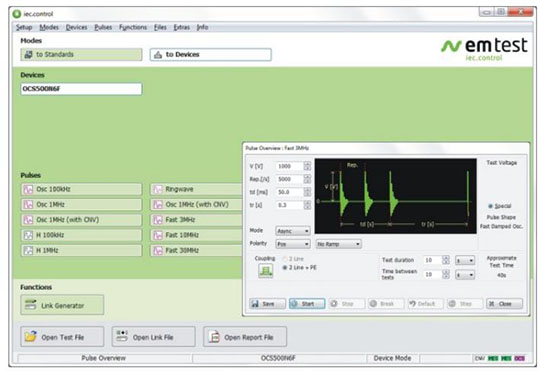Click the Fast 3MHz pulse icon
Viewport: 540px width, 371px height.
click(x=158, y=220)
